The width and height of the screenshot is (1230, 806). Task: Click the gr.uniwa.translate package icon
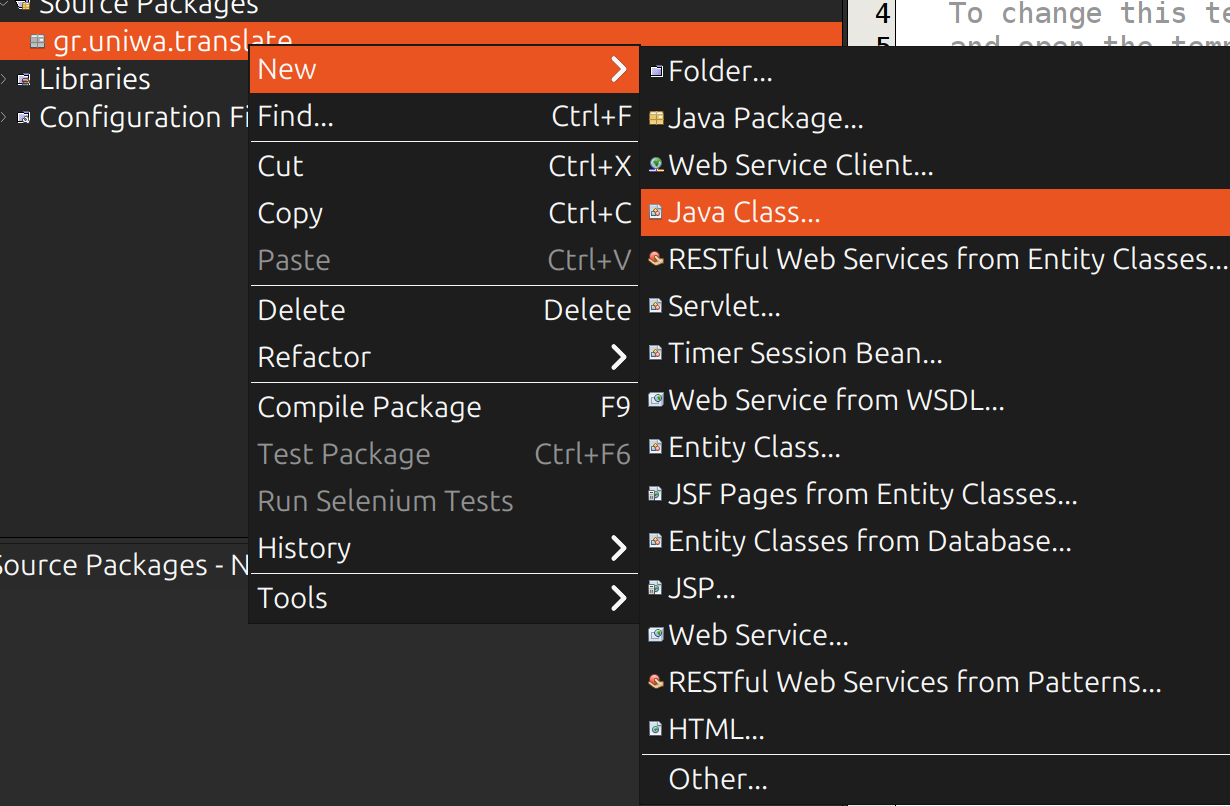[38, 42]
